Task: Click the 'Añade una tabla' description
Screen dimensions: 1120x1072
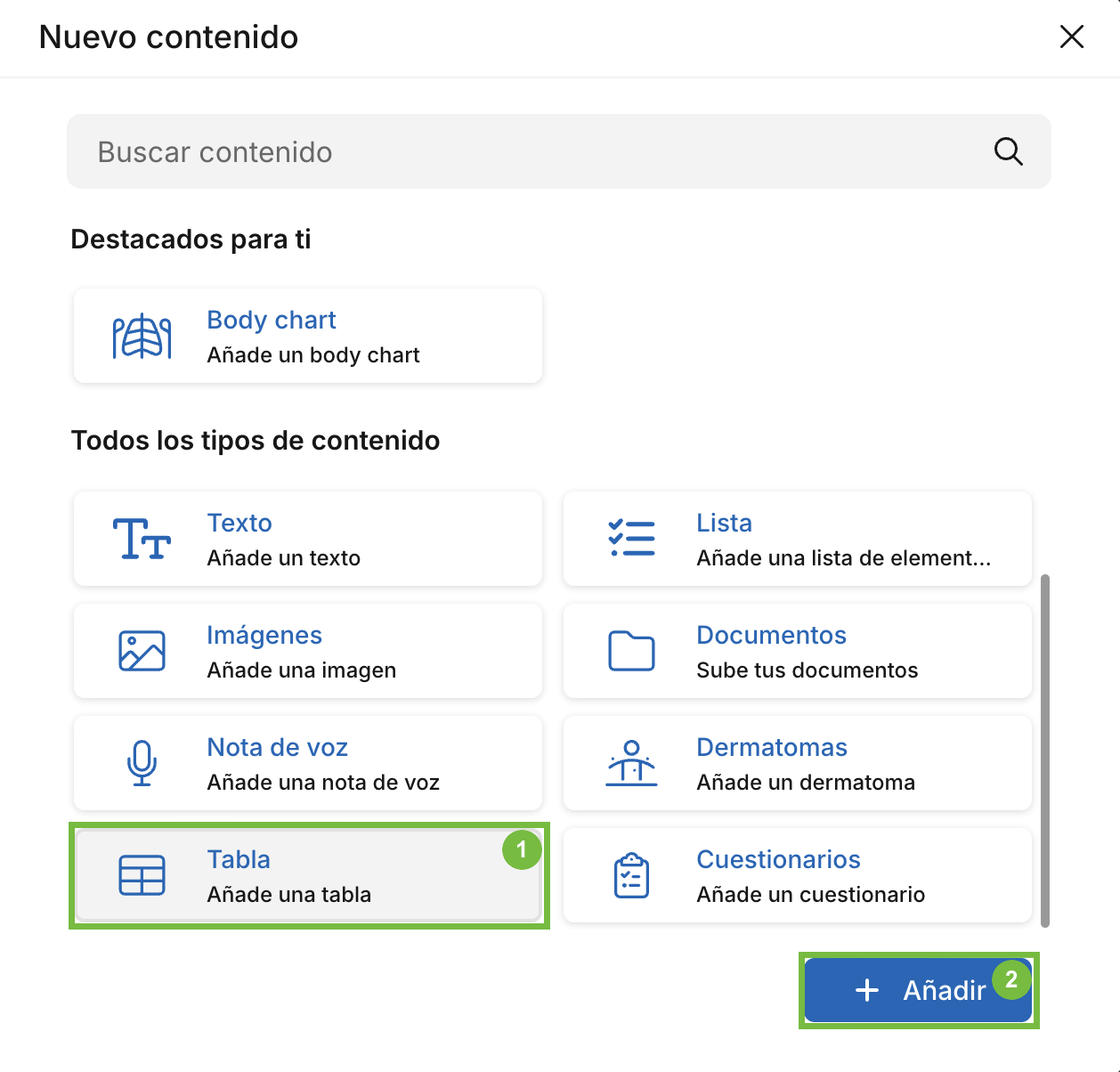Action: 289,895
